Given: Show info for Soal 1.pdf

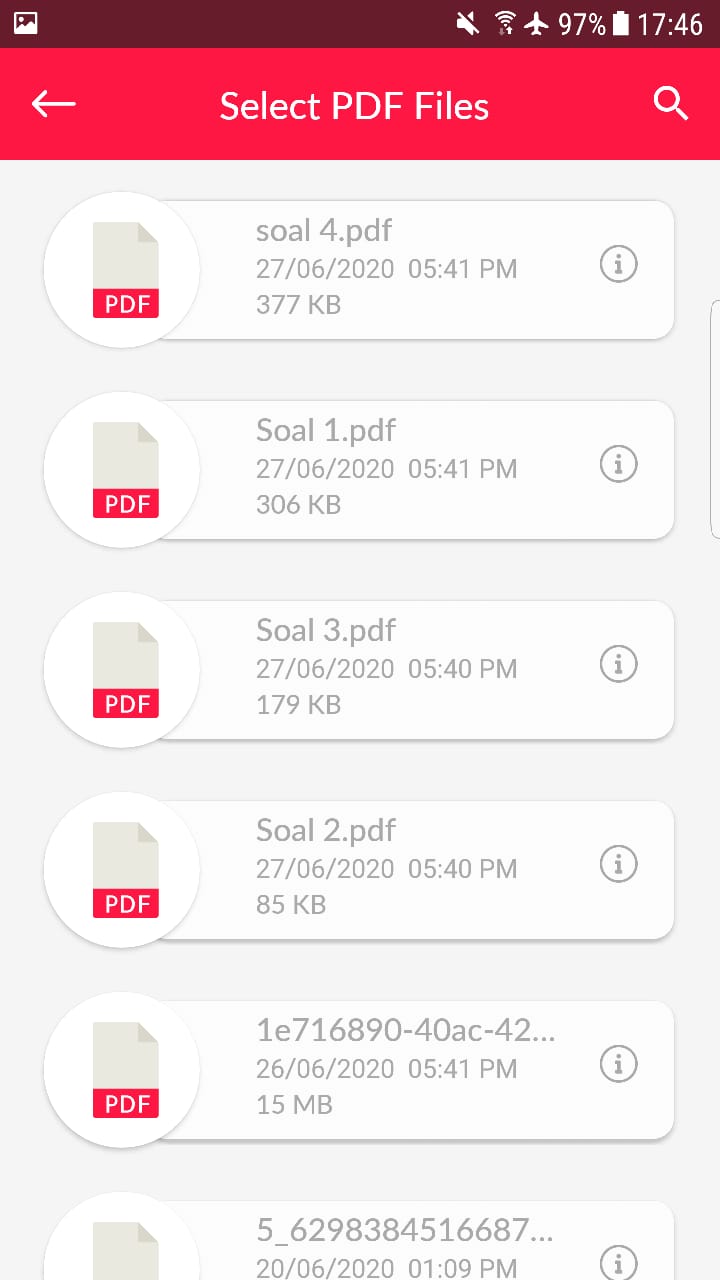Looking at the screenshot, I should (x=618, y=465).
